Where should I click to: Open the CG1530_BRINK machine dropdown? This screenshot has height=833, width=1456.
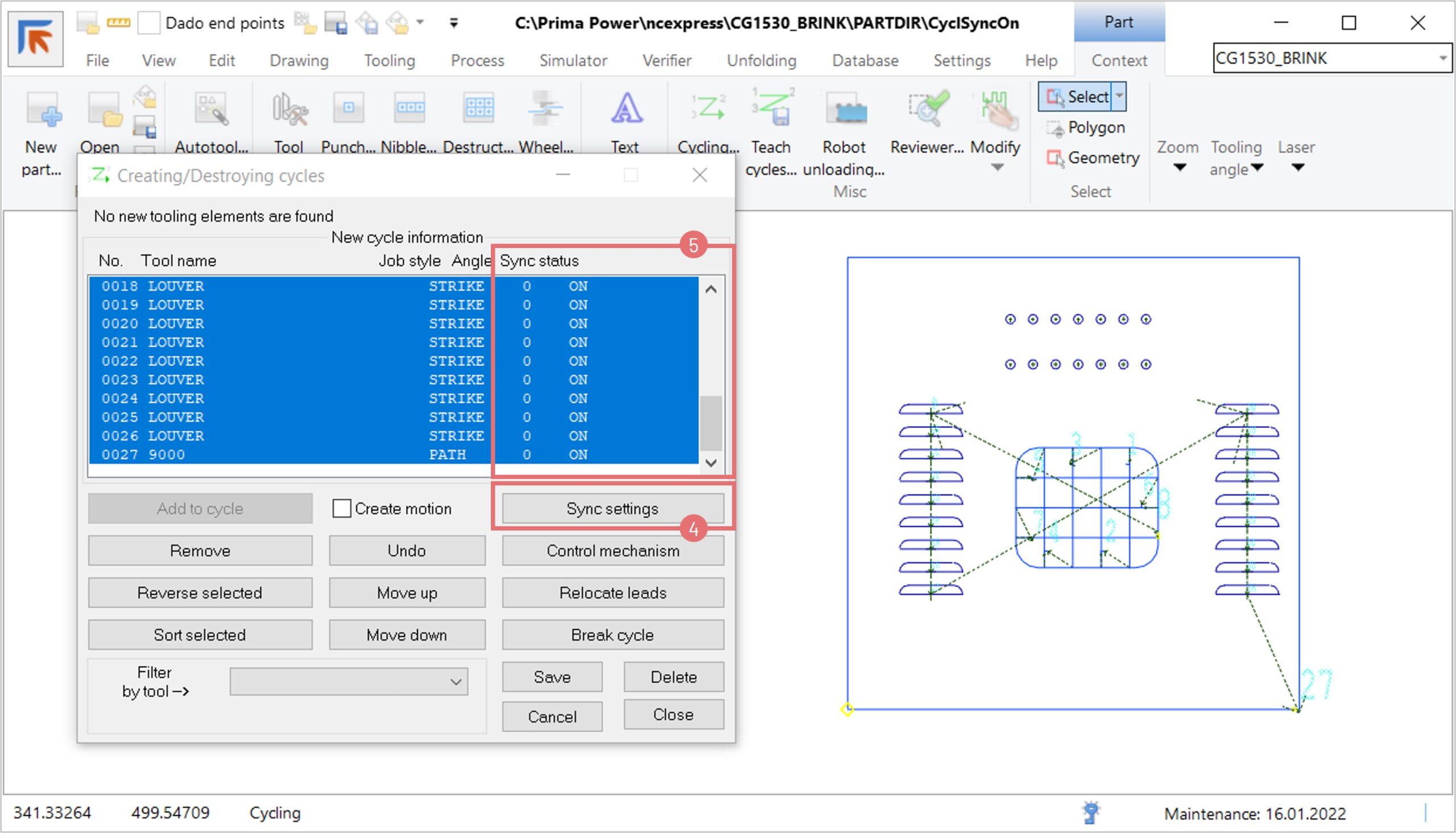tap(1442, 59)
